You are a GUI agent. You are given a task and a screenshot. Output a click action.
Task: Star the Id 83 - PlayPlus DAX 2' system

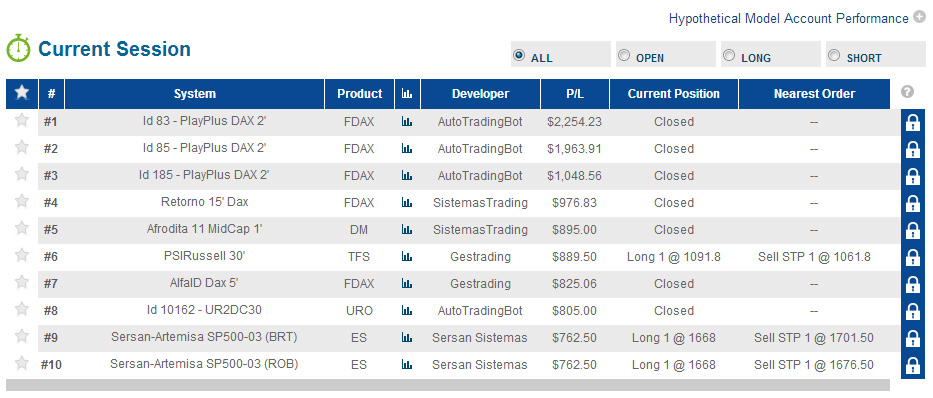click(x=21, y=120)
